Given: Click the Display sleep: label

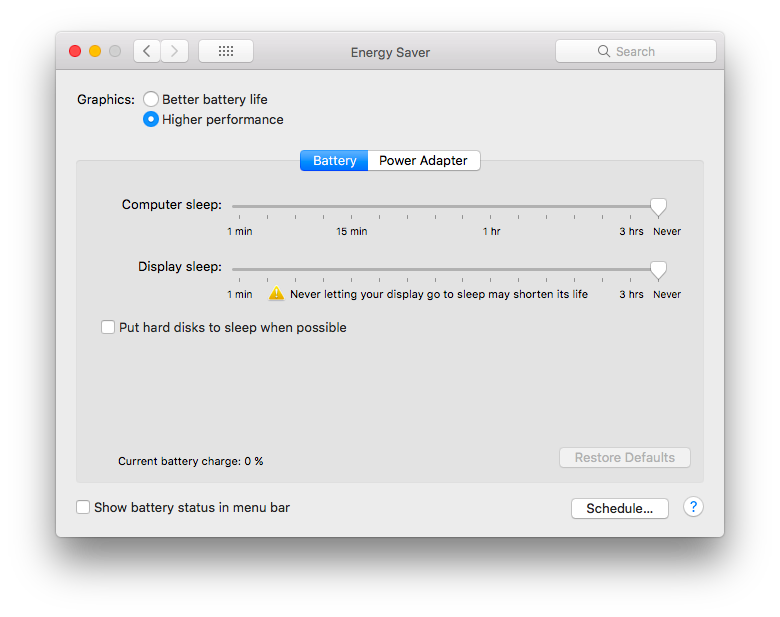Looking at the screenshot, I should pyautogui.click(x=180, y=267).
